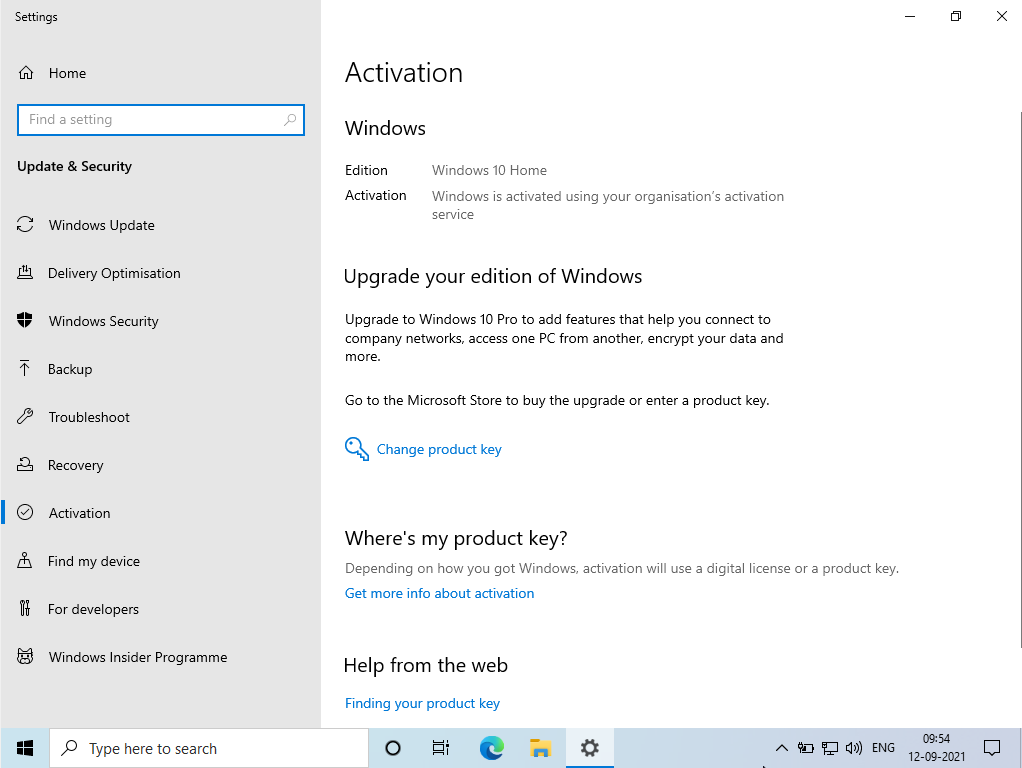Open File Explorer from taskbar
Screen dimensions: 1022x768
click(540, 748)
